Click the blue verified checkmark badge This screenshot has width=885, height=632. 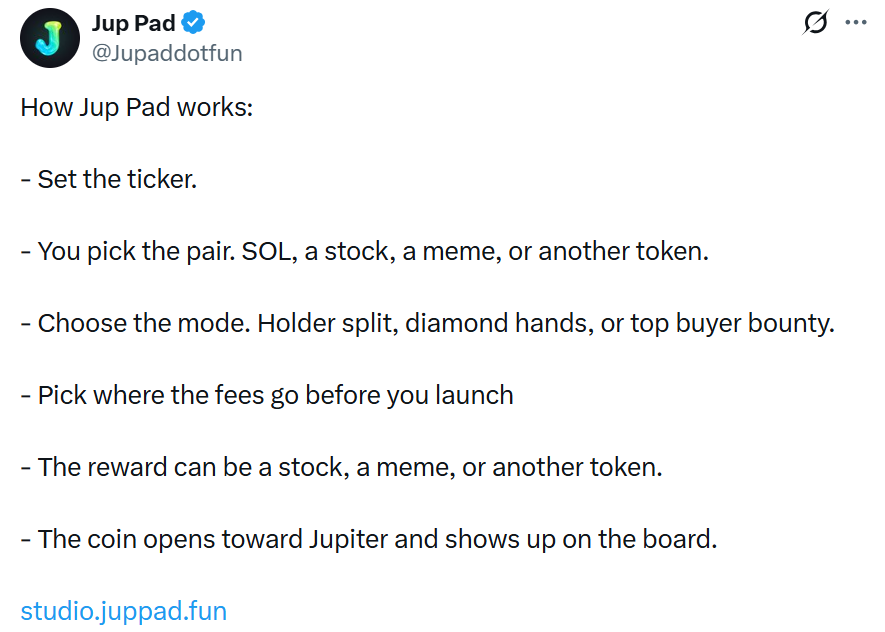pos(193,23)
